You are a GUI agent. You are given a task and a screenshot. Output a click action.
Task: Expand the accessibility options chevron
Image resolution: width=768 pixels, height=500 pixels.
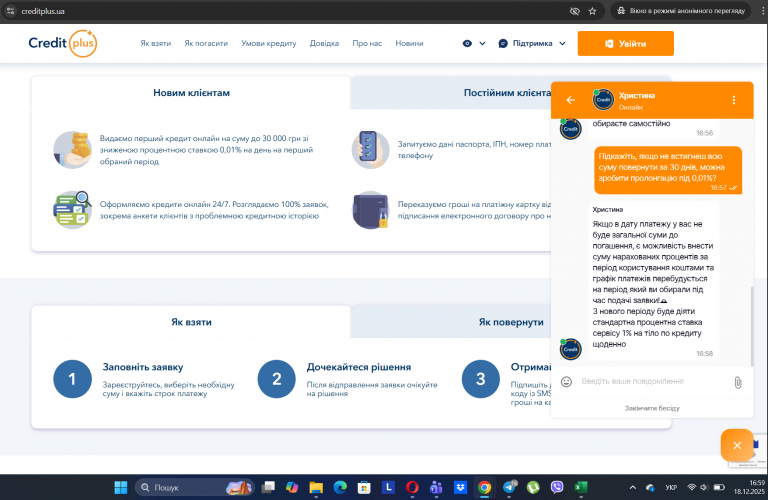coord(482,44)
